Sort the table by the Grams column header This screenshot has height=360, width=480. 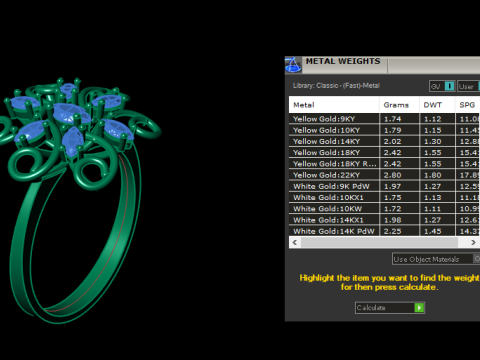coord(399,105)
